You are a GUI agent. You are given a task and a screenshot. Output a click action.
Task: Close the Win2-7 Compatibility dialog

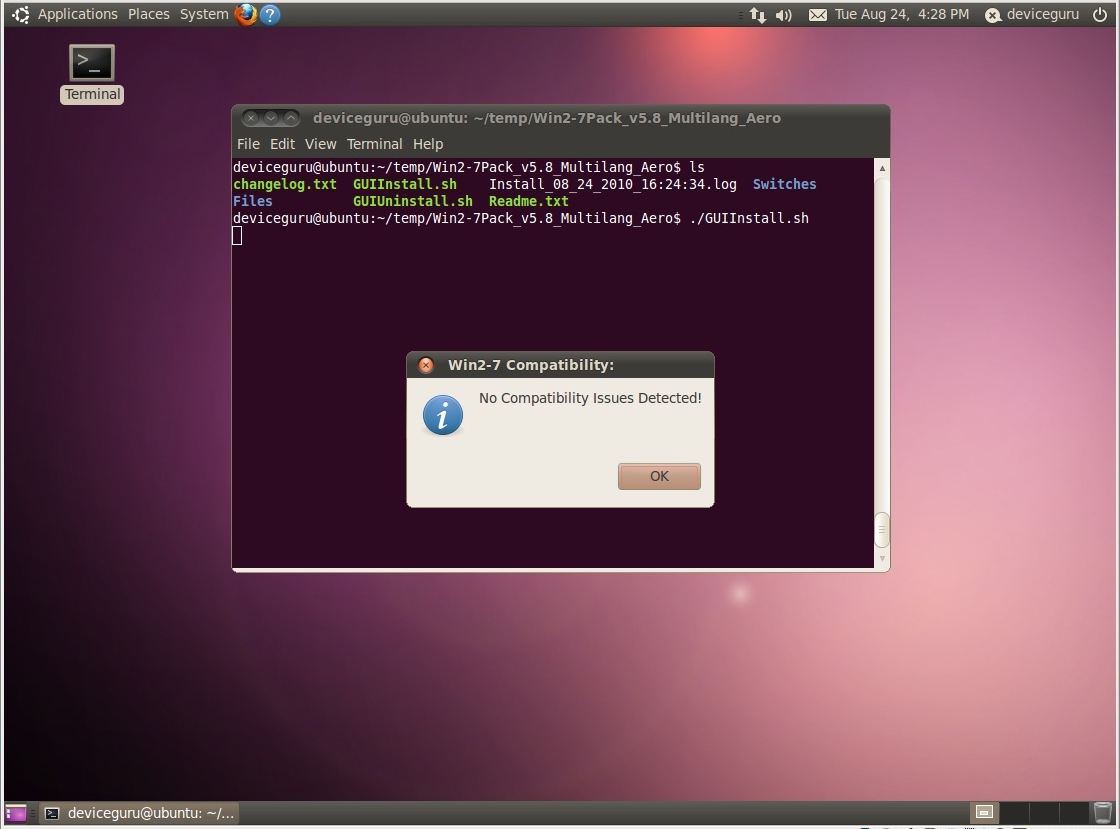pos(426,366)
